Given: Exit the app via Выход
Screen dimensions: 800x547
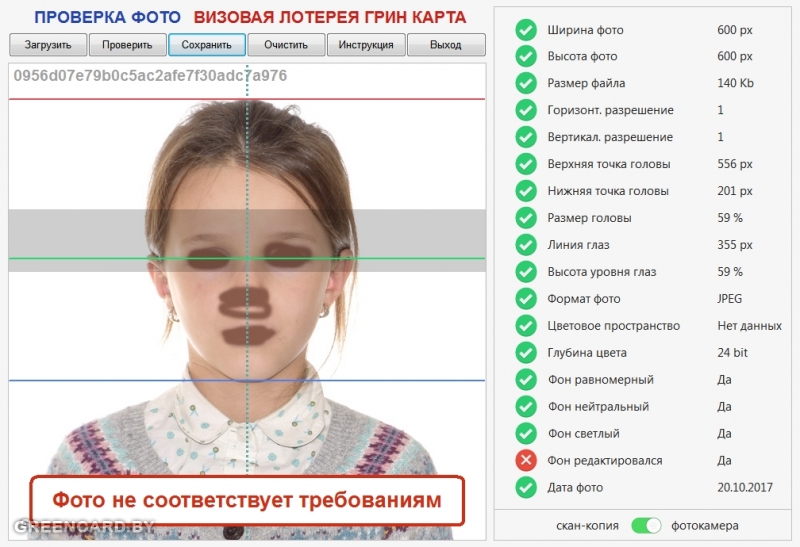Looking at the screenshot, I should (x=446, y=45).
